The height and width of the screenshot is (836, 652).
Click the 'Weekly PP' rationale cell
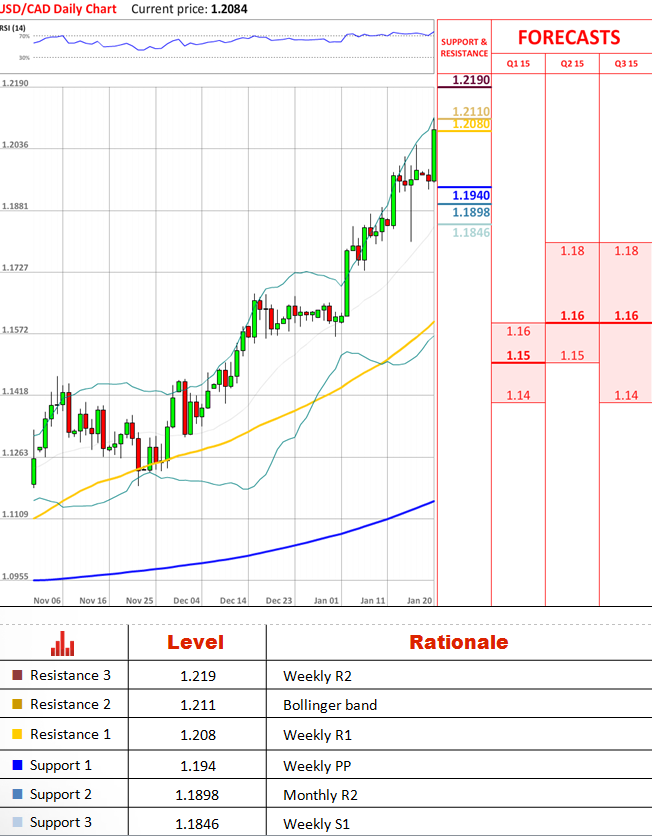[x=317, y=766]
